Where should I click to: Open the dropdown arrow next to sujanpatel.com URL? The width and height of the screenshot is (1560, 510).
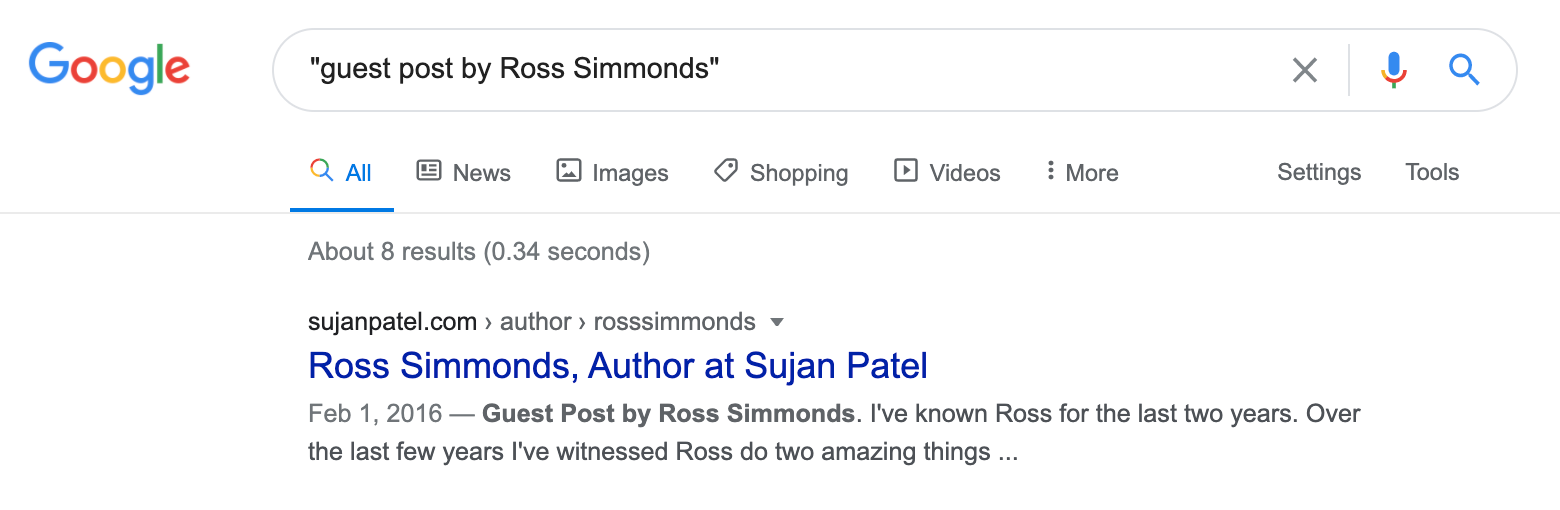(x=777, y=322)
